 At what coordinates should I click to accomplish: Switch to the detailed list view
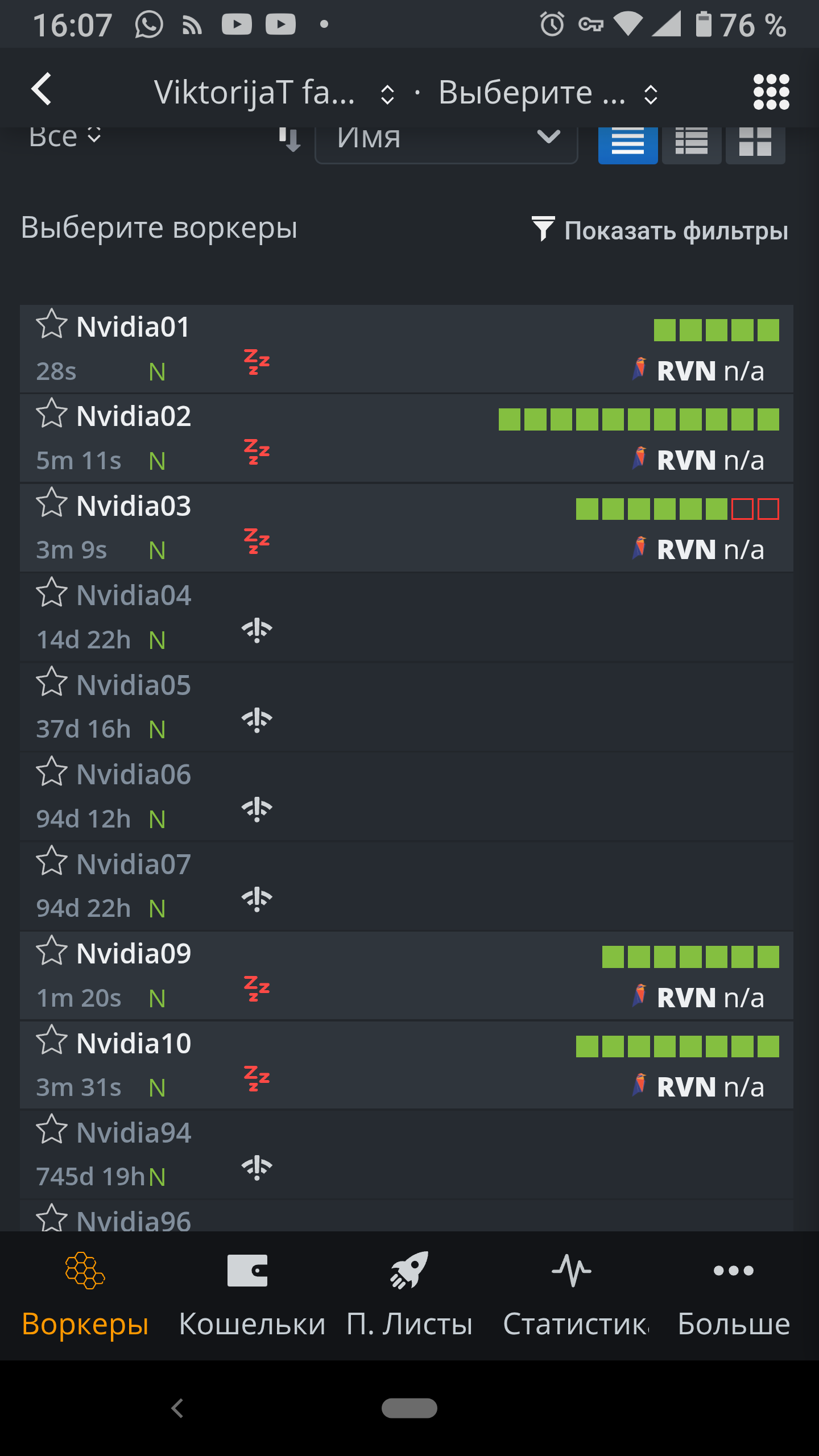click(692, 142)
